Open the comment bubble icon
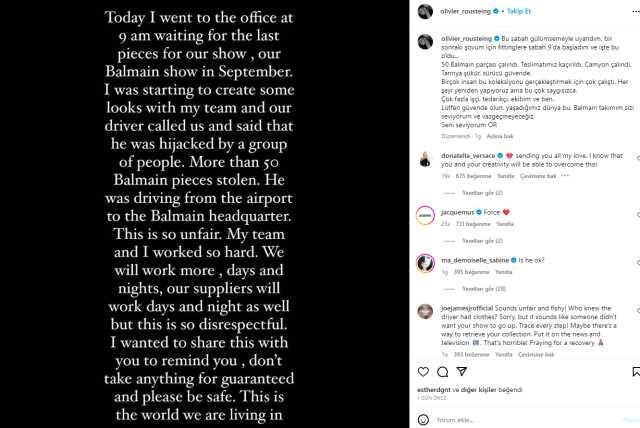The height and width of the screenshot is (428, 640). coord(445,370)
